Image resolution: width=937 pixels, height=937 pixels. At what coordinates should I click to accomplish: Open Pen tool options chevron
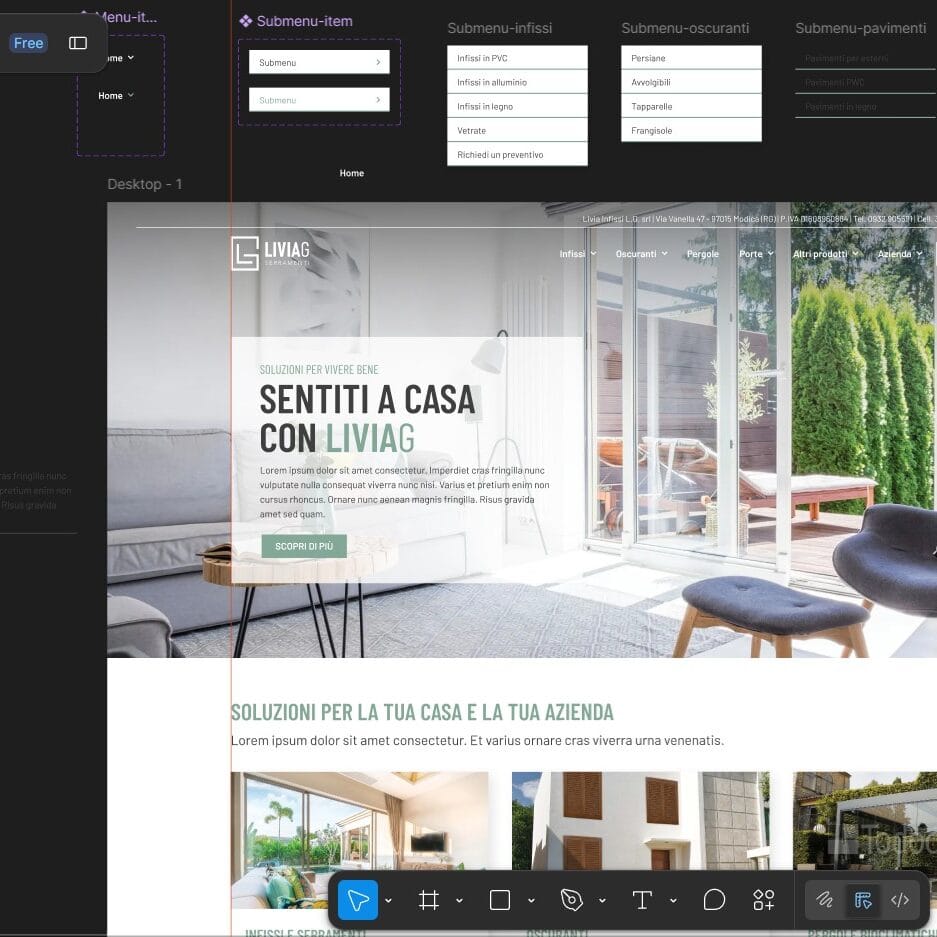602,901
